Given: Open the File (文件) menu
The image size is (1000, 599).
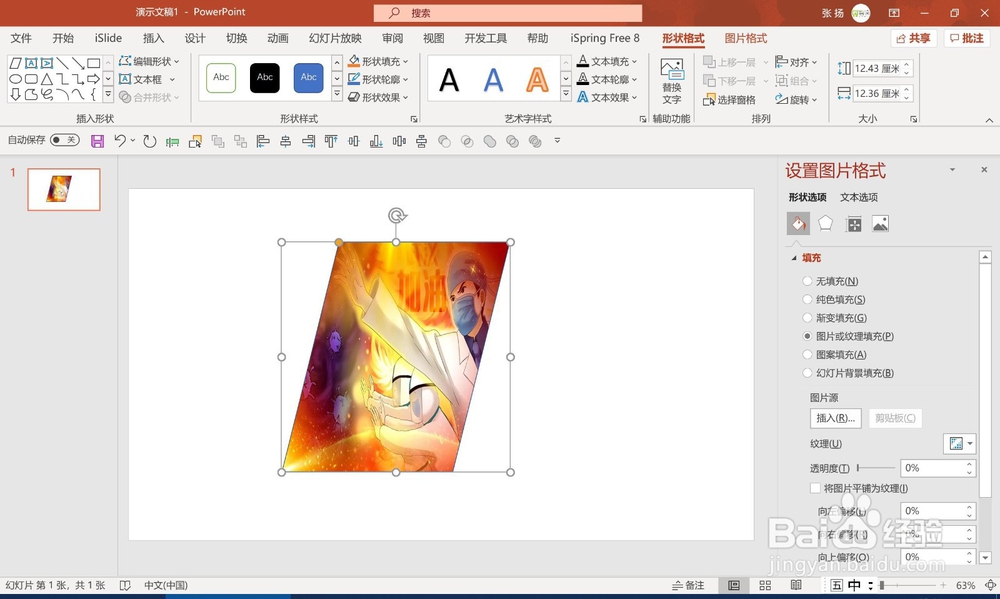Looking at the screenshot, I should [21, 38].
